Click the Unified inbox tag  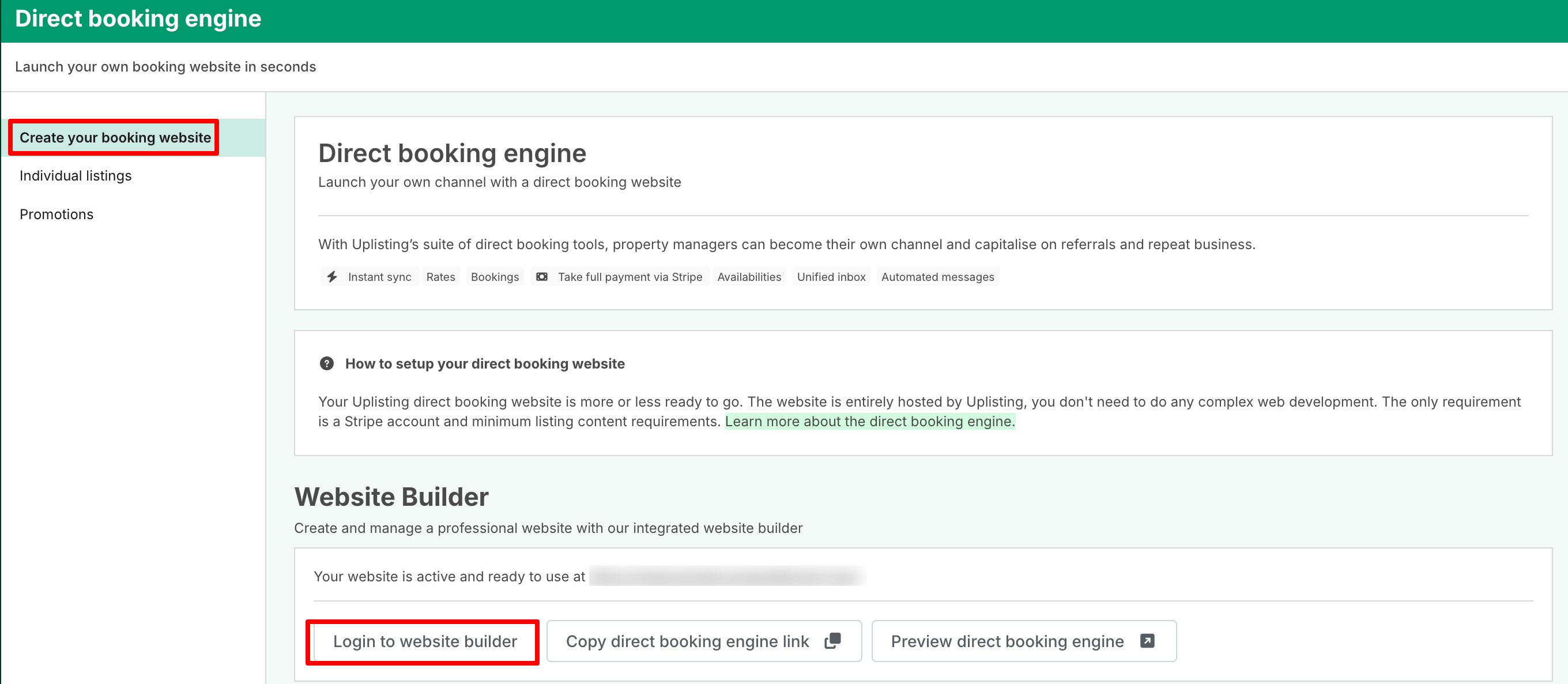coord(831,276)
